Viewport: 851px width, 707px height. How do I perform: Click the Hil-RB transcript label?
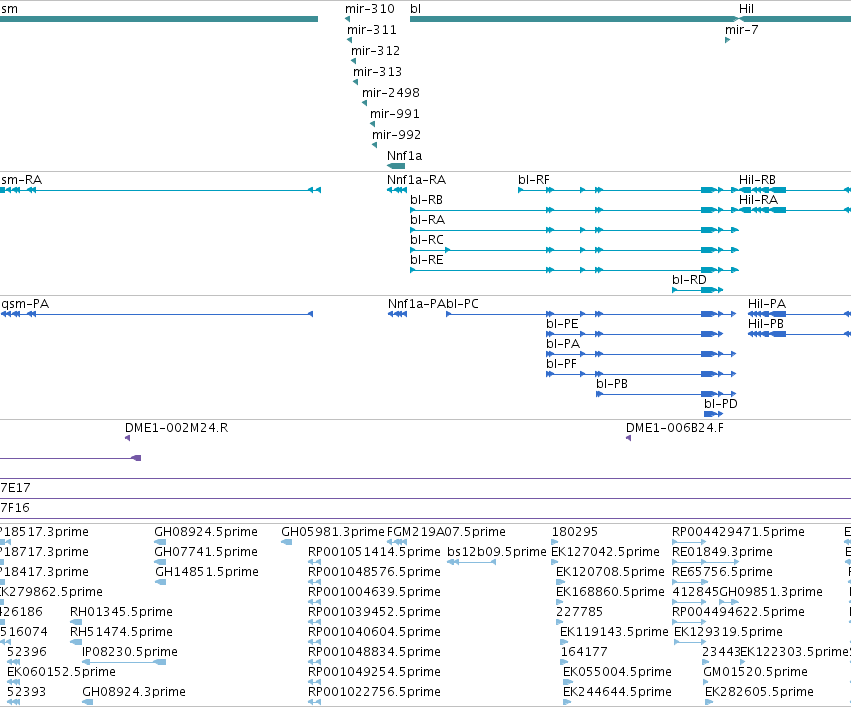[757, 180]
